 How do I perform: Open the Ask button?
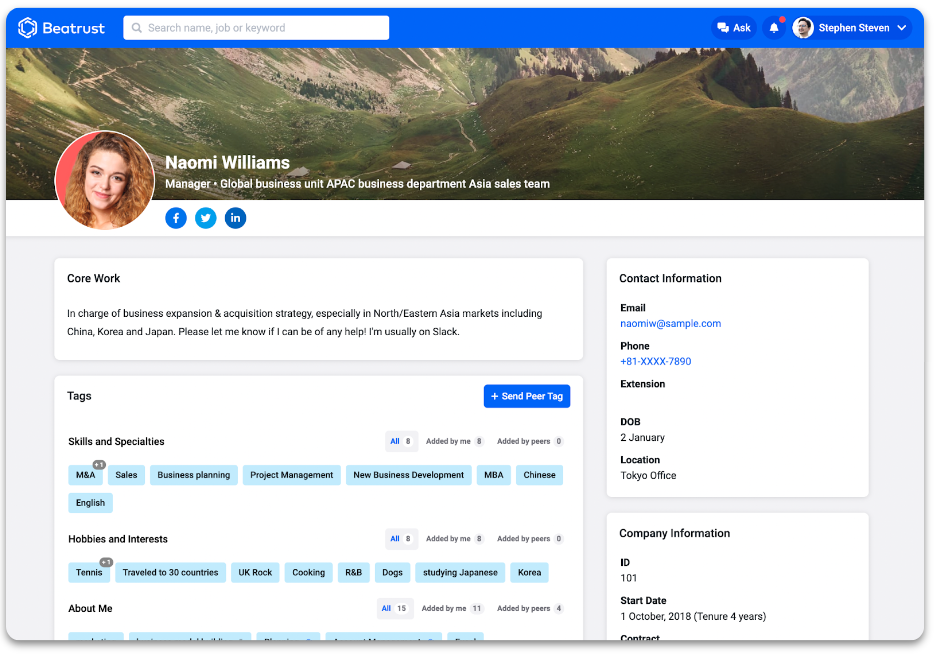[x=734, y=28]
